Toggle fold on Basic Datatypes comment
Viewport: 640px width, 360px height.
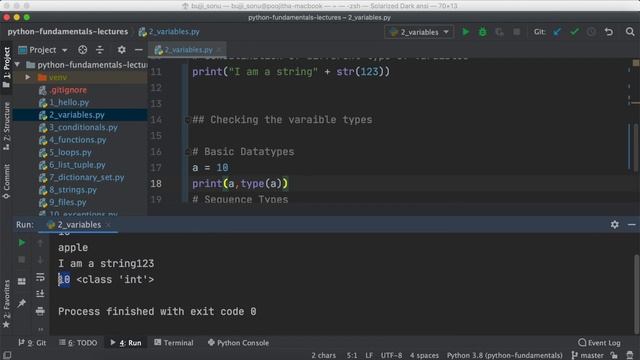point(187,152)
